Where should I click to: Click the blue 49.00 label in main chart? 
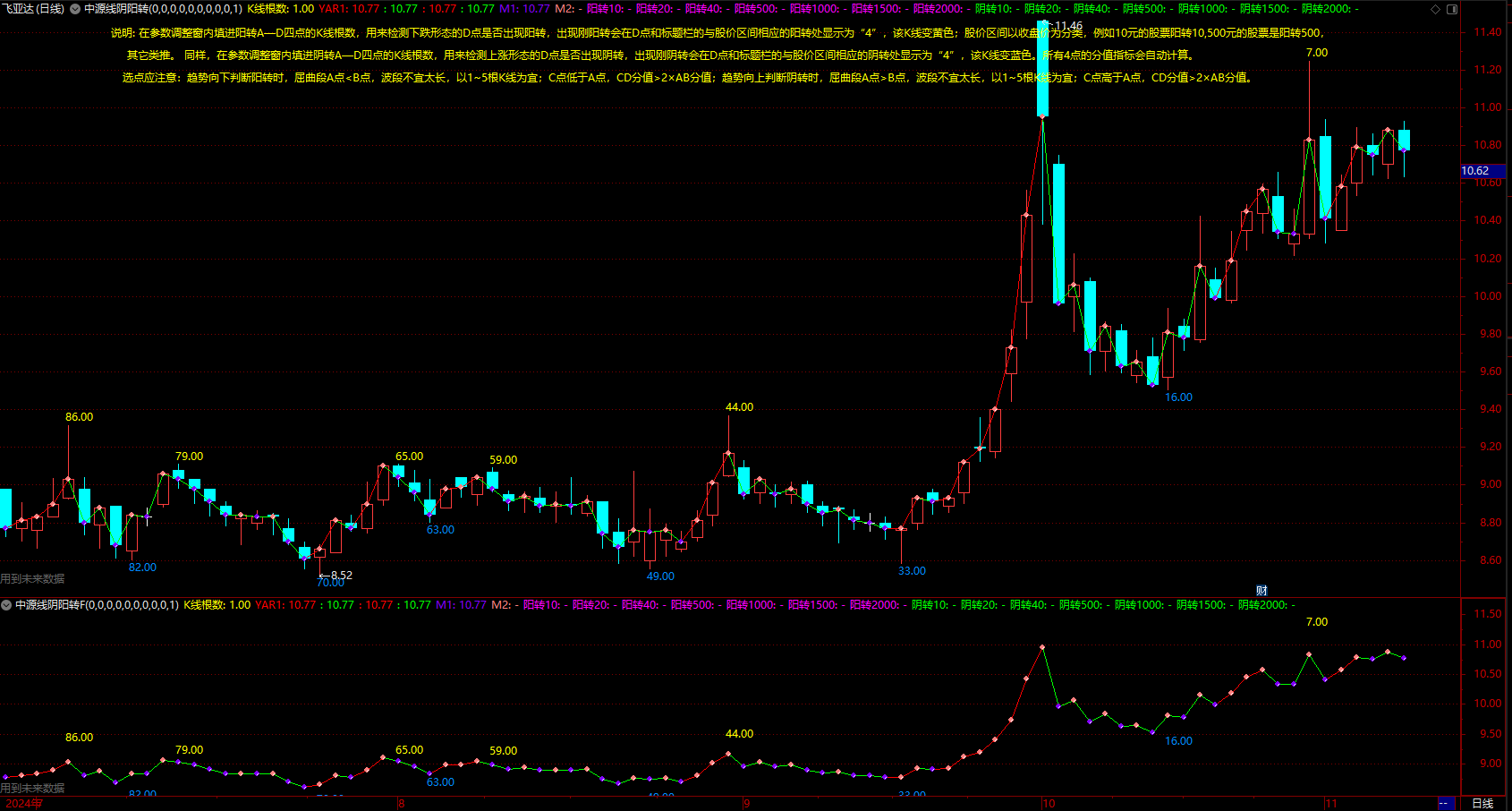(x=660, y=576)
